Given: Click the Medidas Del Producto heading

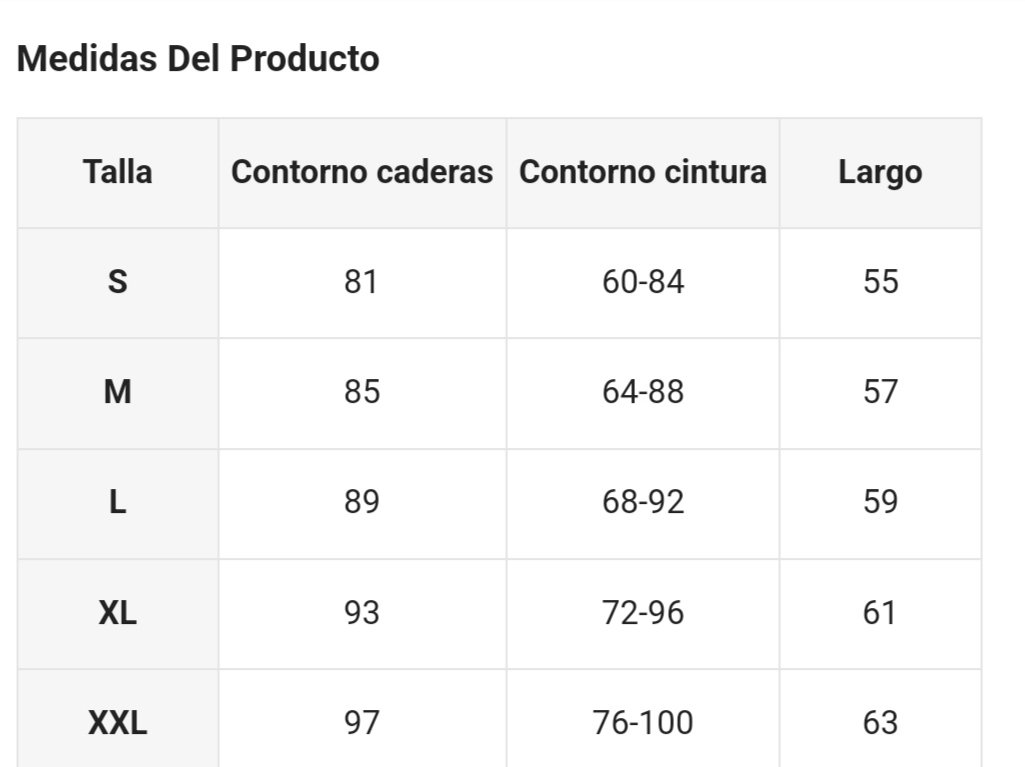Looking at the screenshot, I should tap(198, 58).
